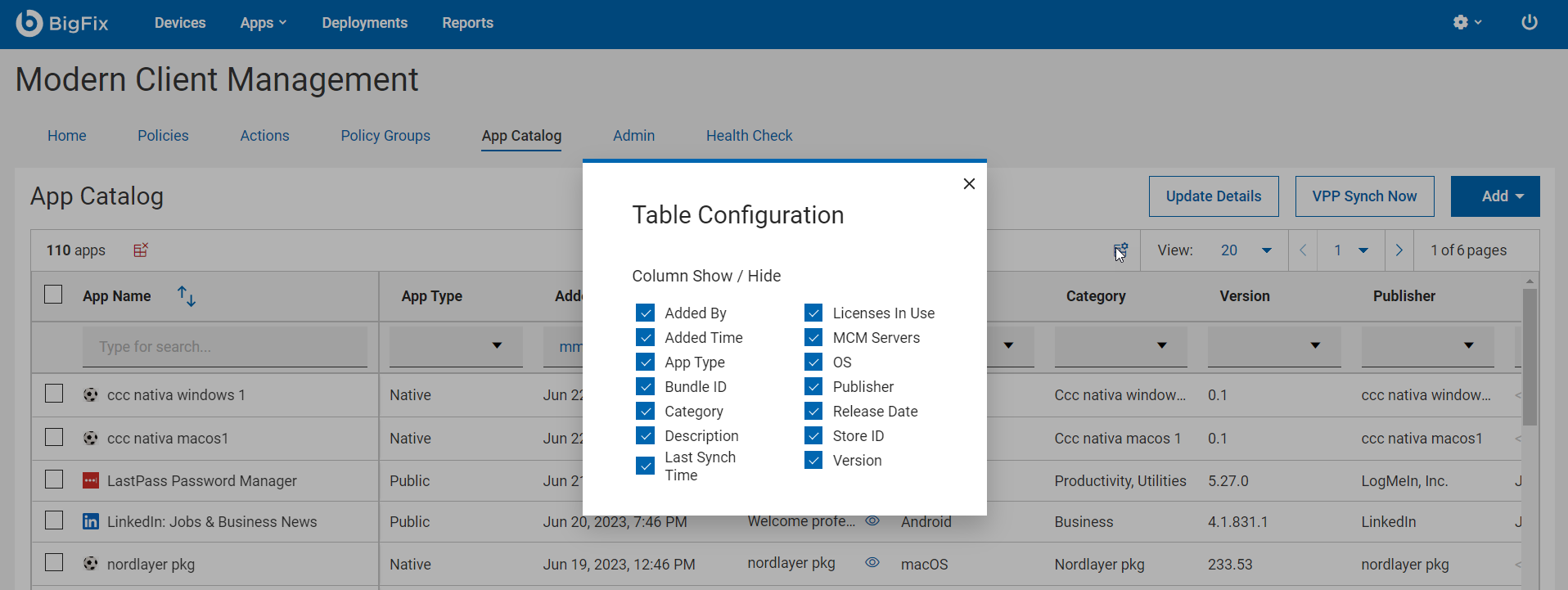Uncheck the Added By column checkbox

tap(646, 313)
